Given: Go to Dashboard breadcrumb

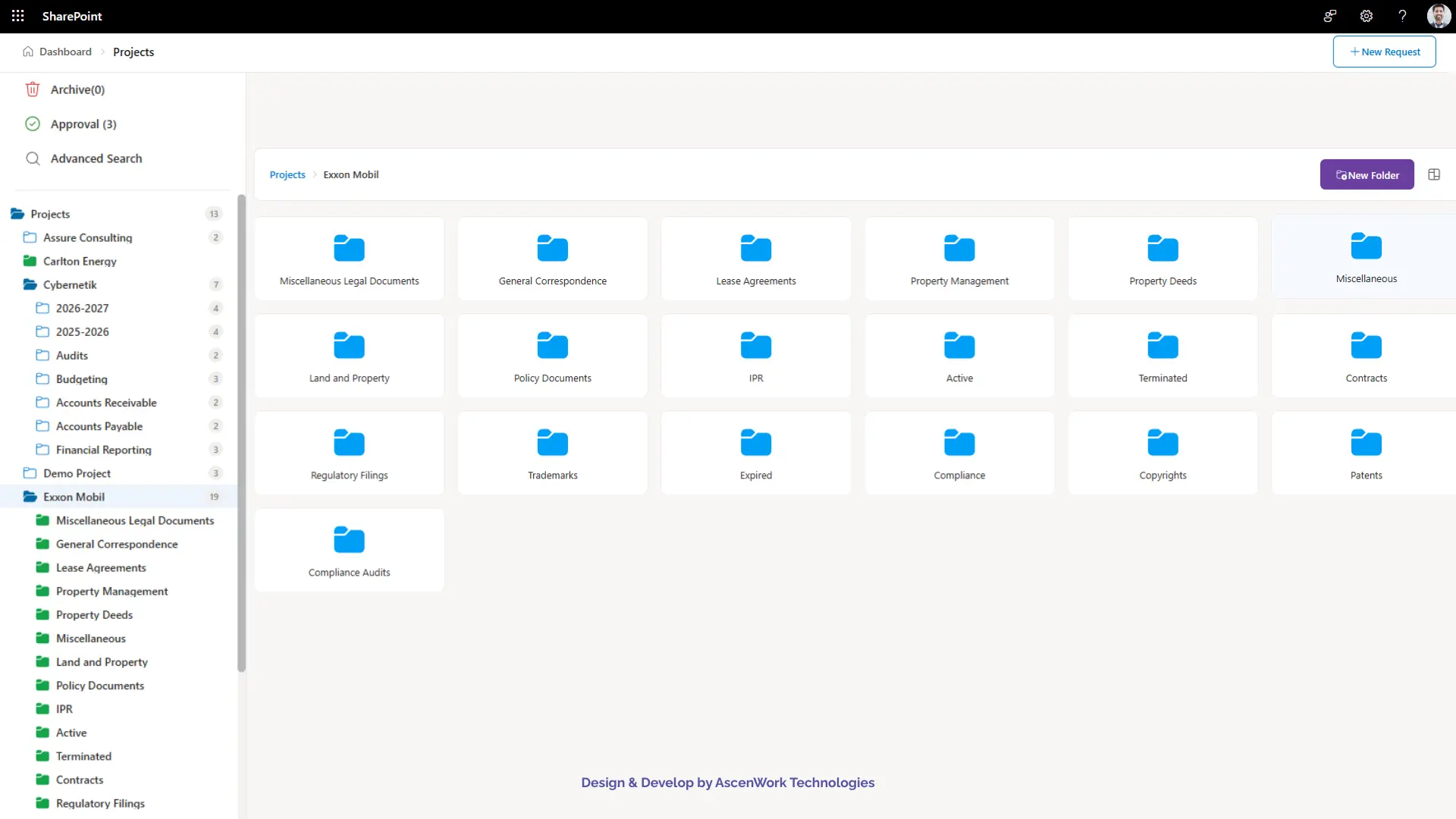Looking at the screenshot, I should [65, 52].
